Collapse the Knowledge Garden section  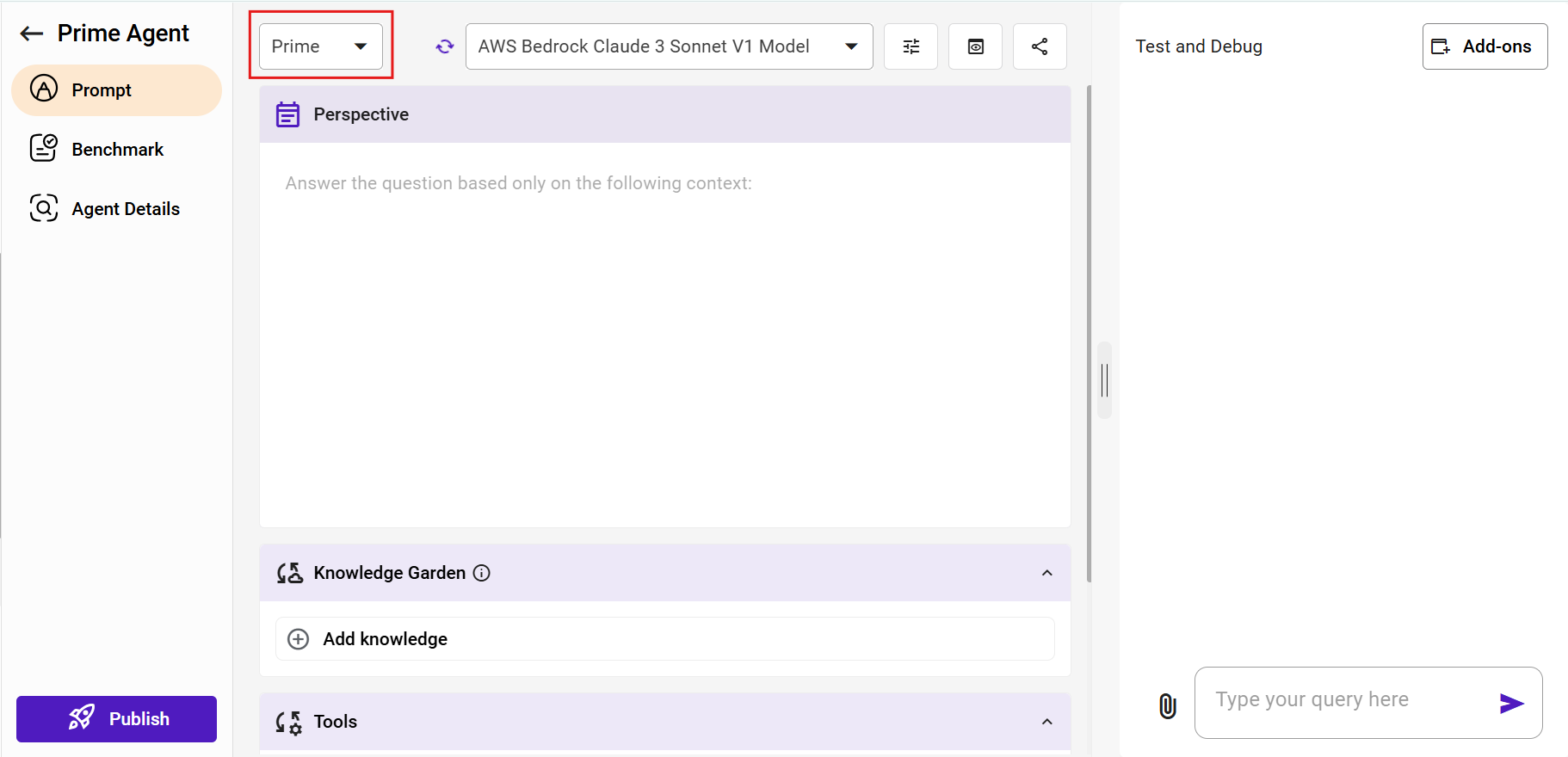1046,573
